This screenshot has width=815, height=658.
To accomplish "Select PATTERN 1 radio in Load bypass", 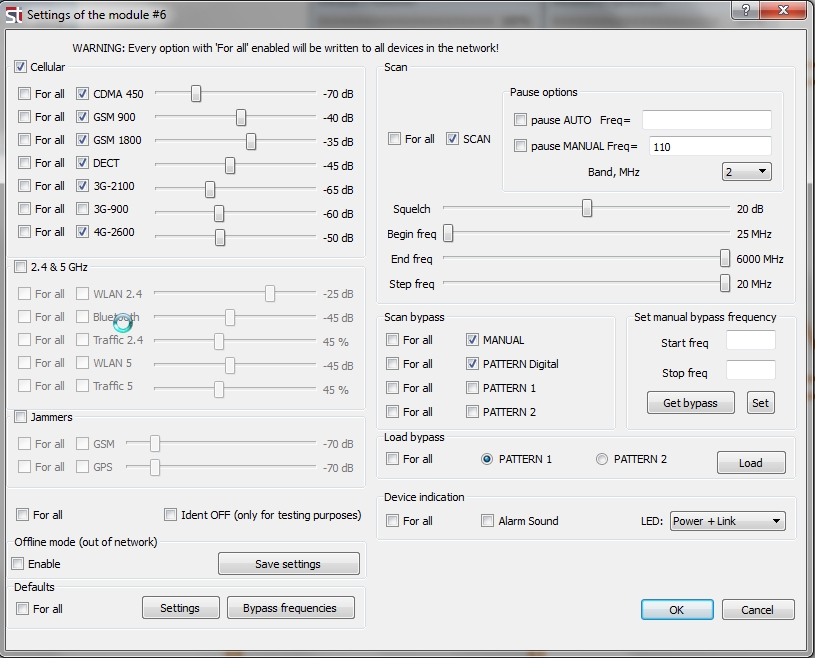I will point(487,459).
